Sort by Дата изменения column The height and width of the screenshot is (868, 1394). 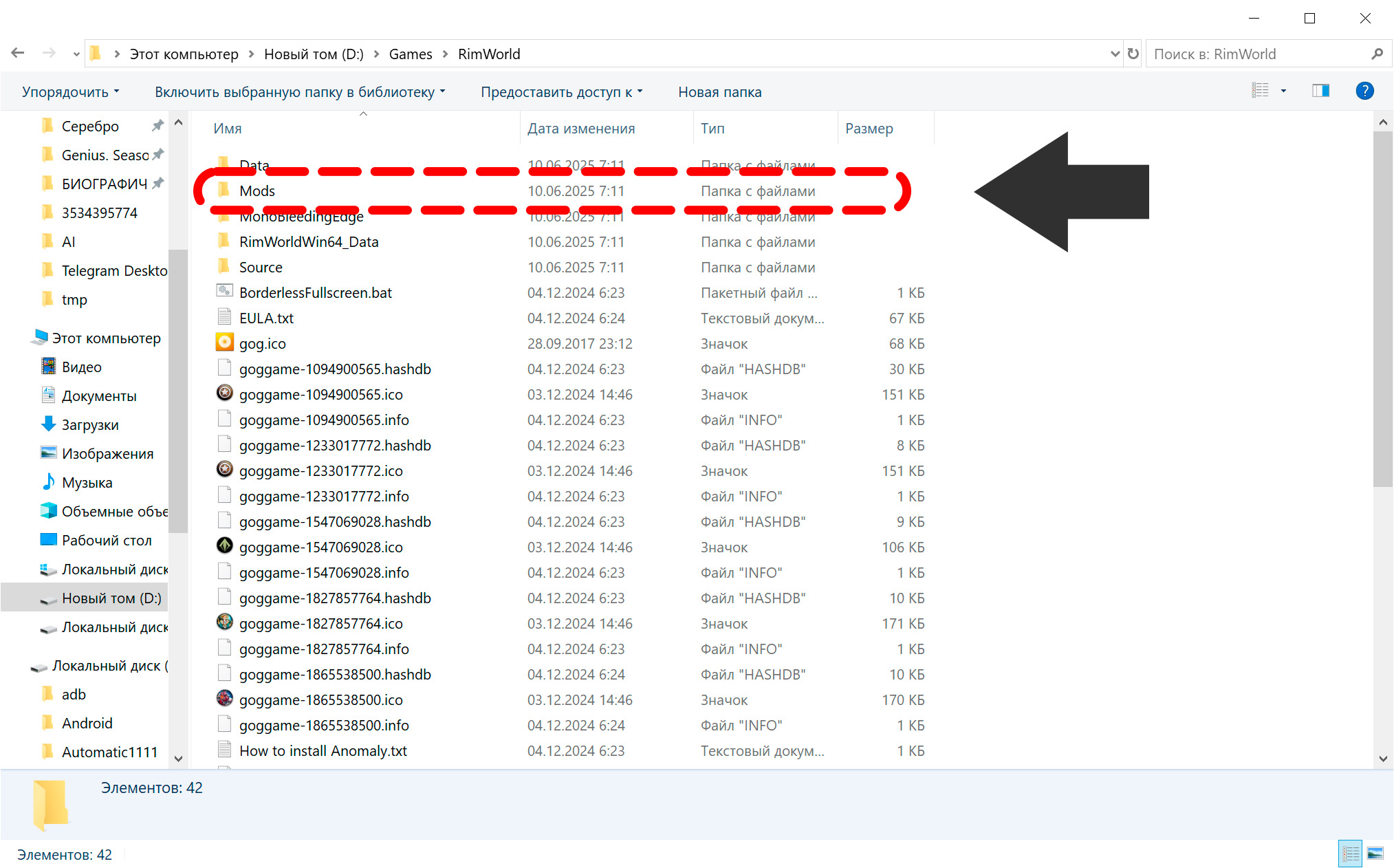pyautogui.click(x=581, y=129)
